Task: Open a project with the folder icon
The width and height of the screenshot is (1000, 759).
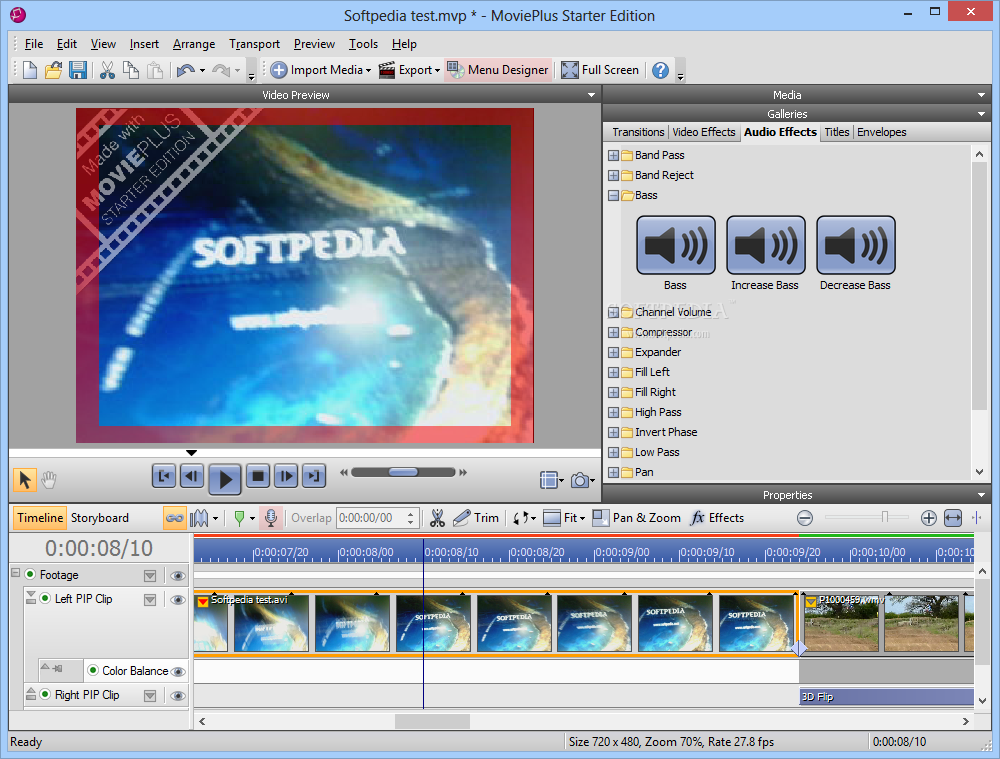Action: pos(54,70)
